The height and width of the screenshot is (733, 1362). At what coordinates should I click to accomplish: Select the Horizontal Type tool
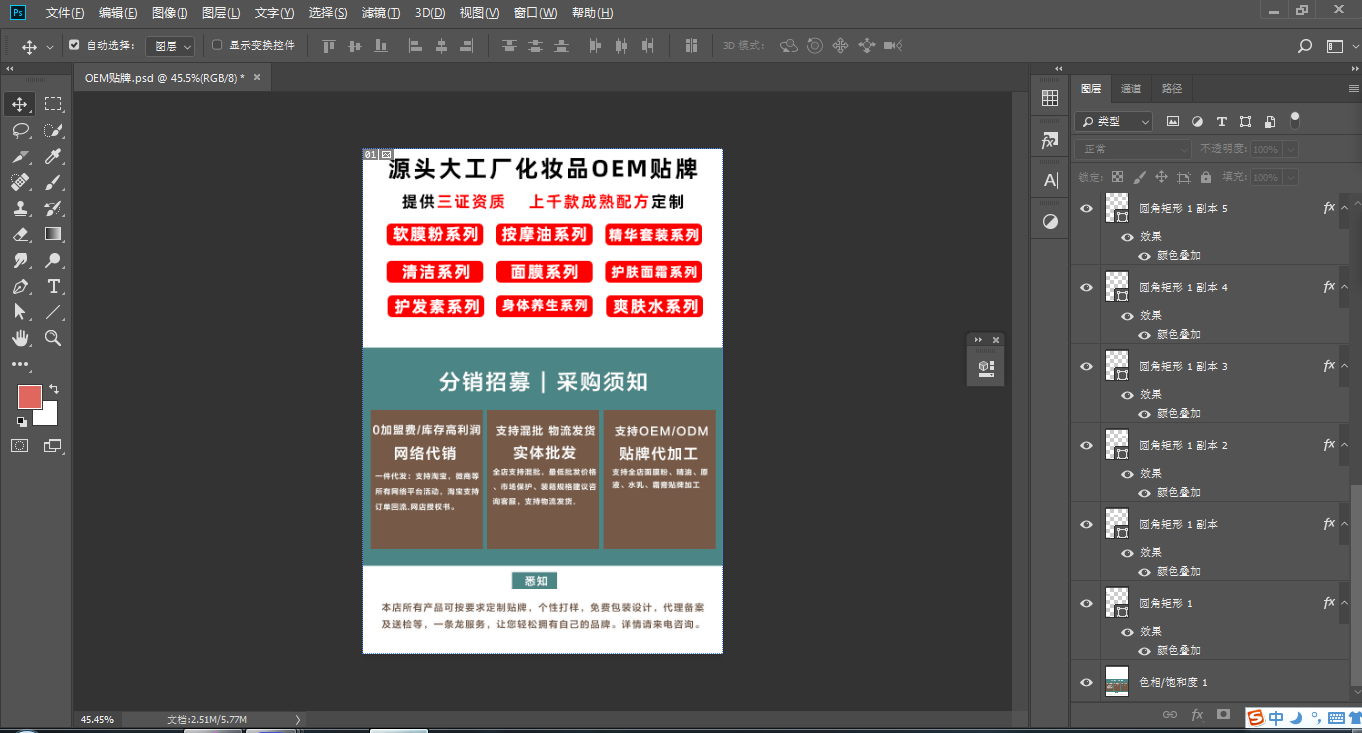click(x=53, y=286)
